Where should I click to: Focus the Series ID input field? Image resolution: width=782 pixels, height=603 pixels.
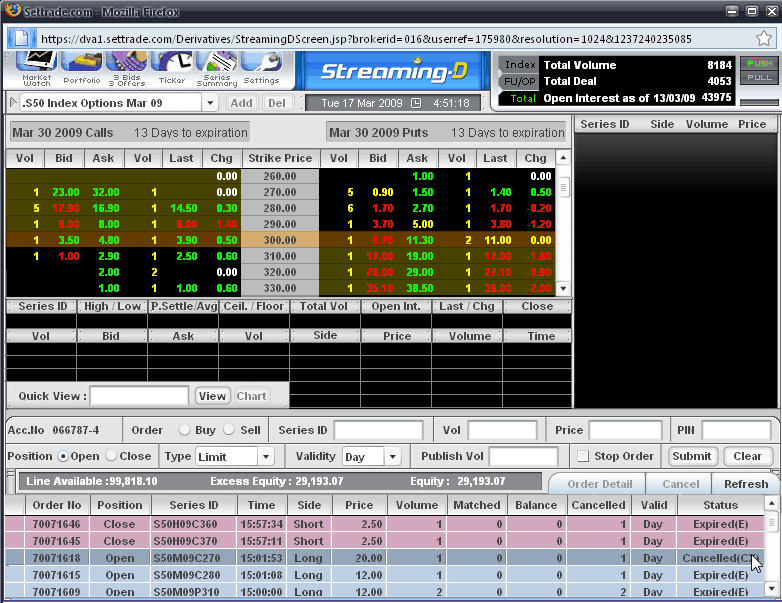coord(379,430)
